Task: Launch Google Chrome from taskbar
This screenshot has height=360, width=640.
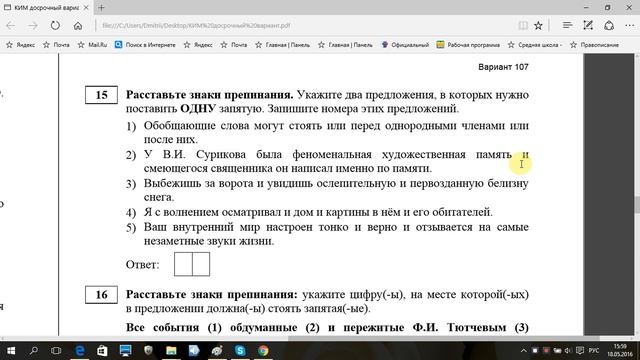Action: point(263,351)
